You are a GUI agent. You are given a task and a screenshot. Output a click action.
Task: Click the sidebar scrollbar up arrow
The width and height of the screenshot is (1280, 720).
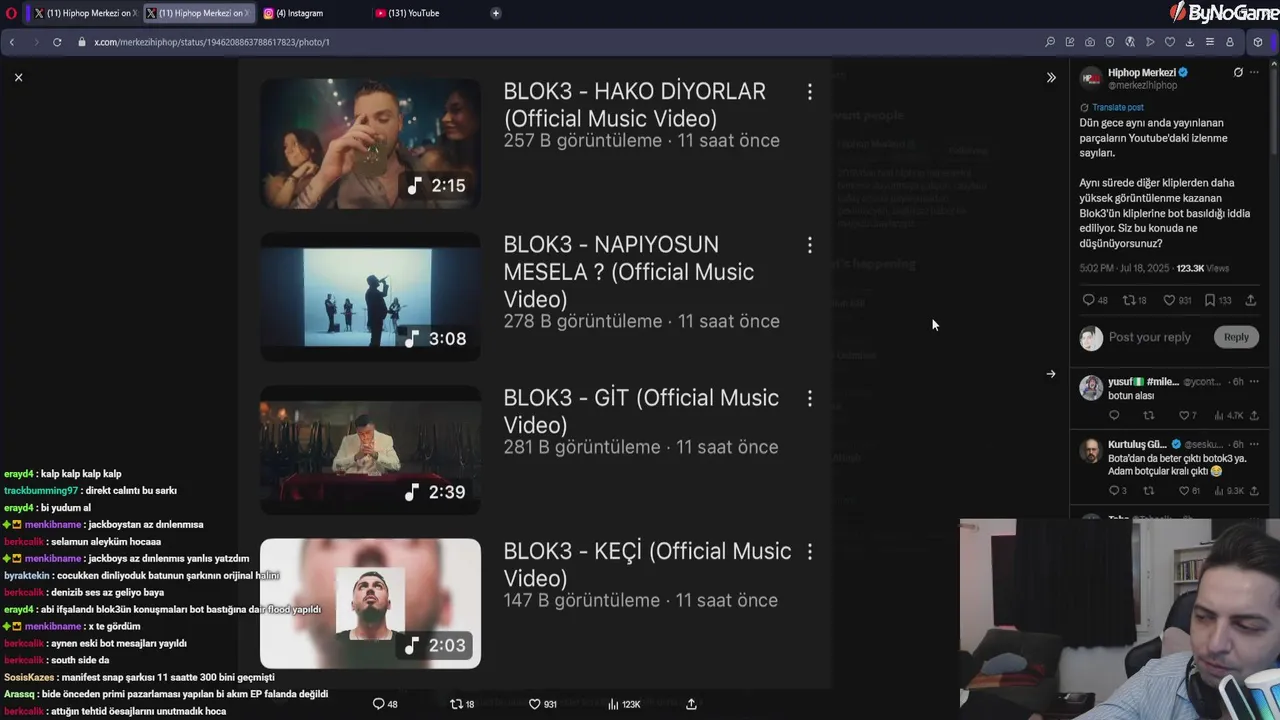coord(1275,65)
